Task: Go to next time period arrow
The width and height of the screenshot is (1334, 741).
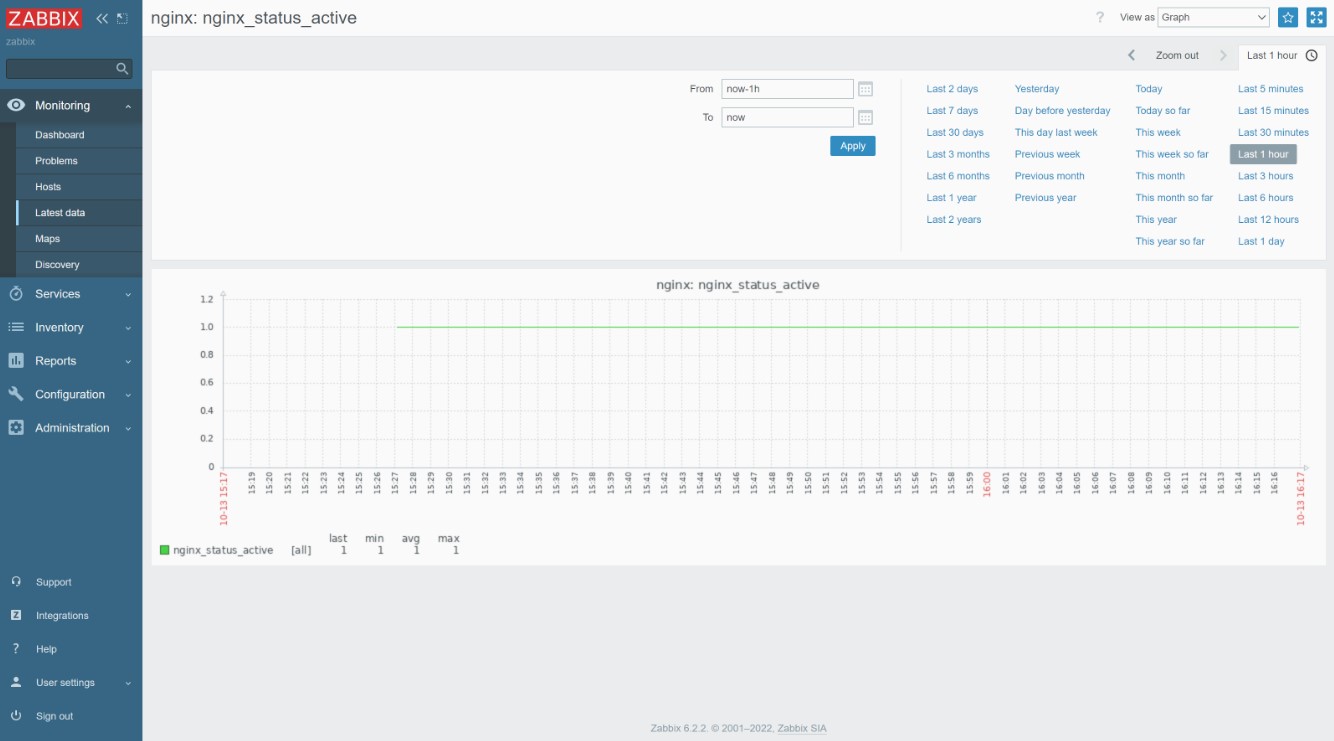Action: coord(1222,55)
